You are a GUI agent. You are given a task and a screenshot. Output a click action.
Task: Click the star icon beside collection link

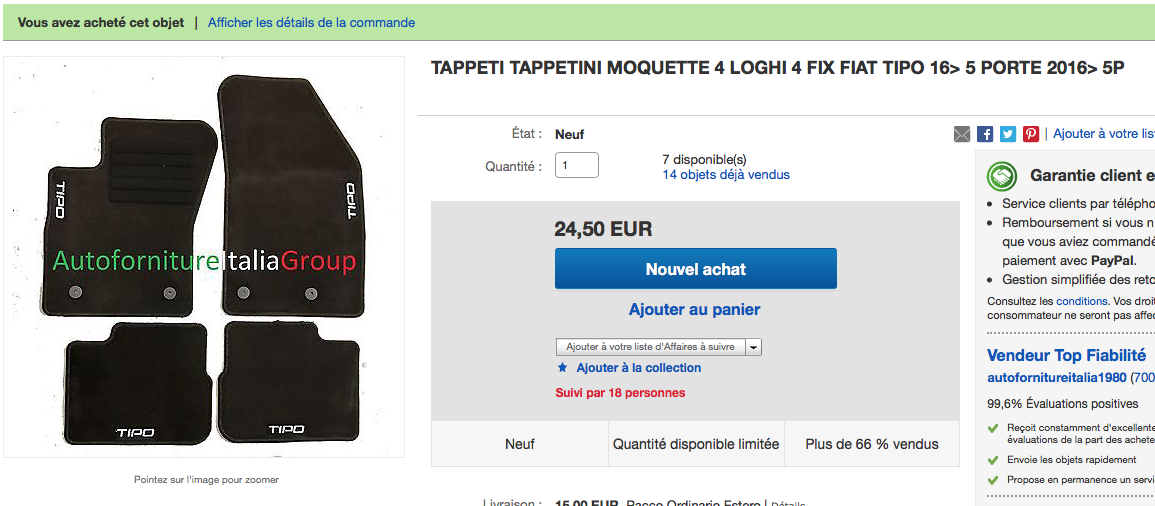(563, 368)
